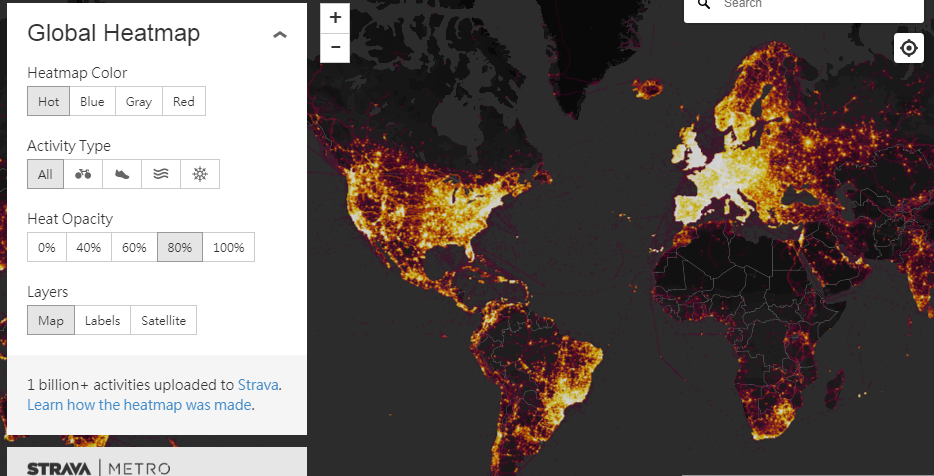This screenshot has height=476, width=934.
Task: Select running shoe activity type
Action: click(122, 174)
